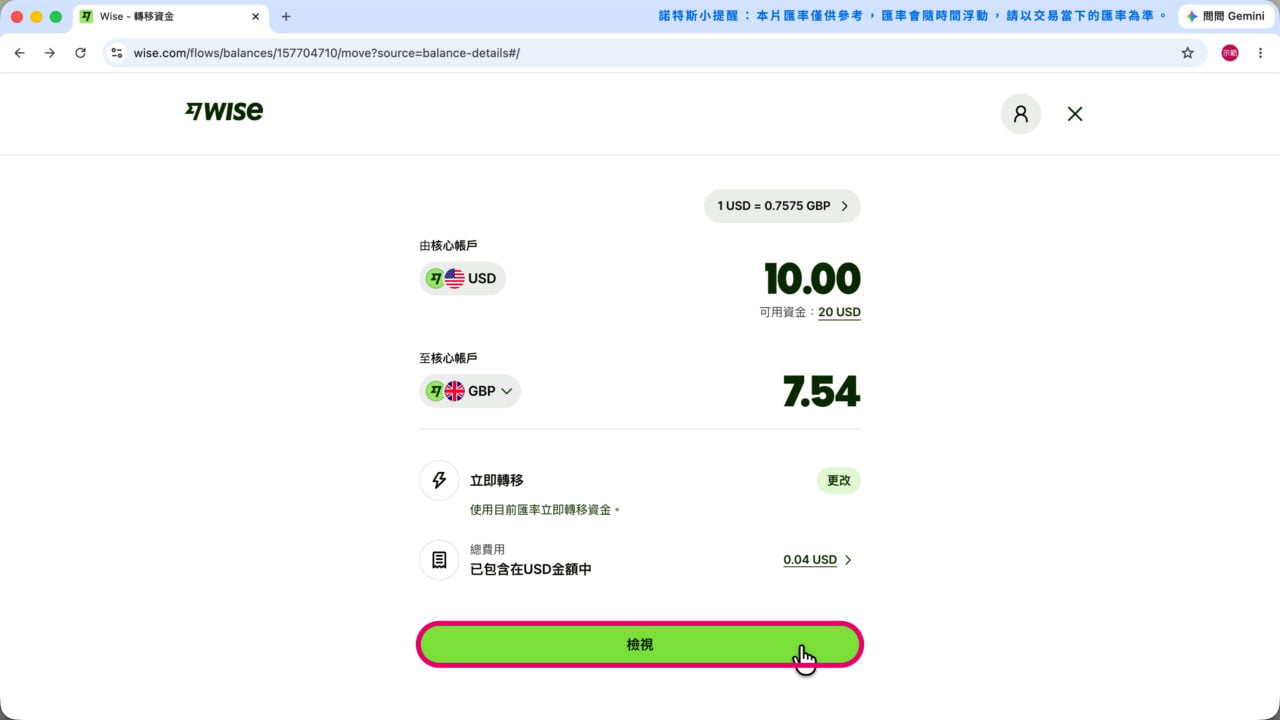The image size is (1280, 720).
Task: Click the 7.54 target amount field
Action: click(x=822, y=392)
